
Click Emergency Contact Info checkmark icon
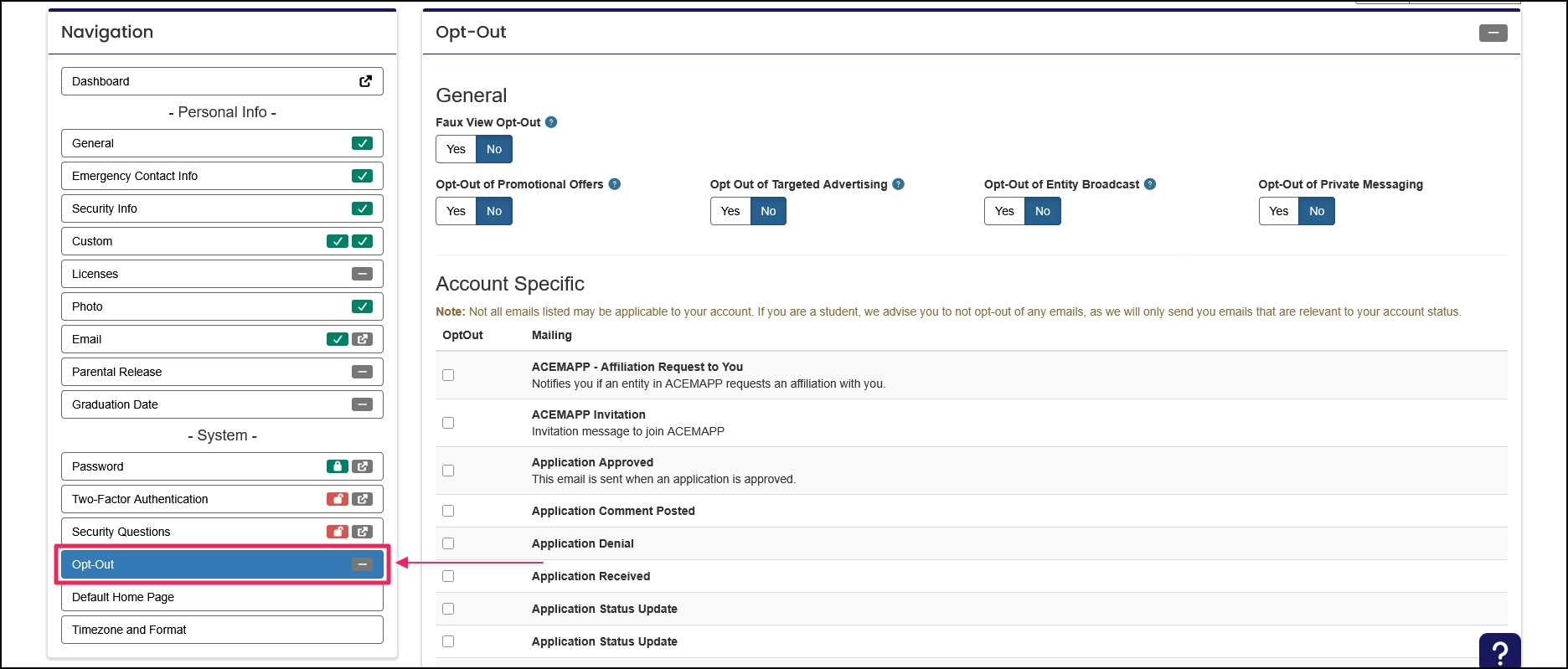362,176
